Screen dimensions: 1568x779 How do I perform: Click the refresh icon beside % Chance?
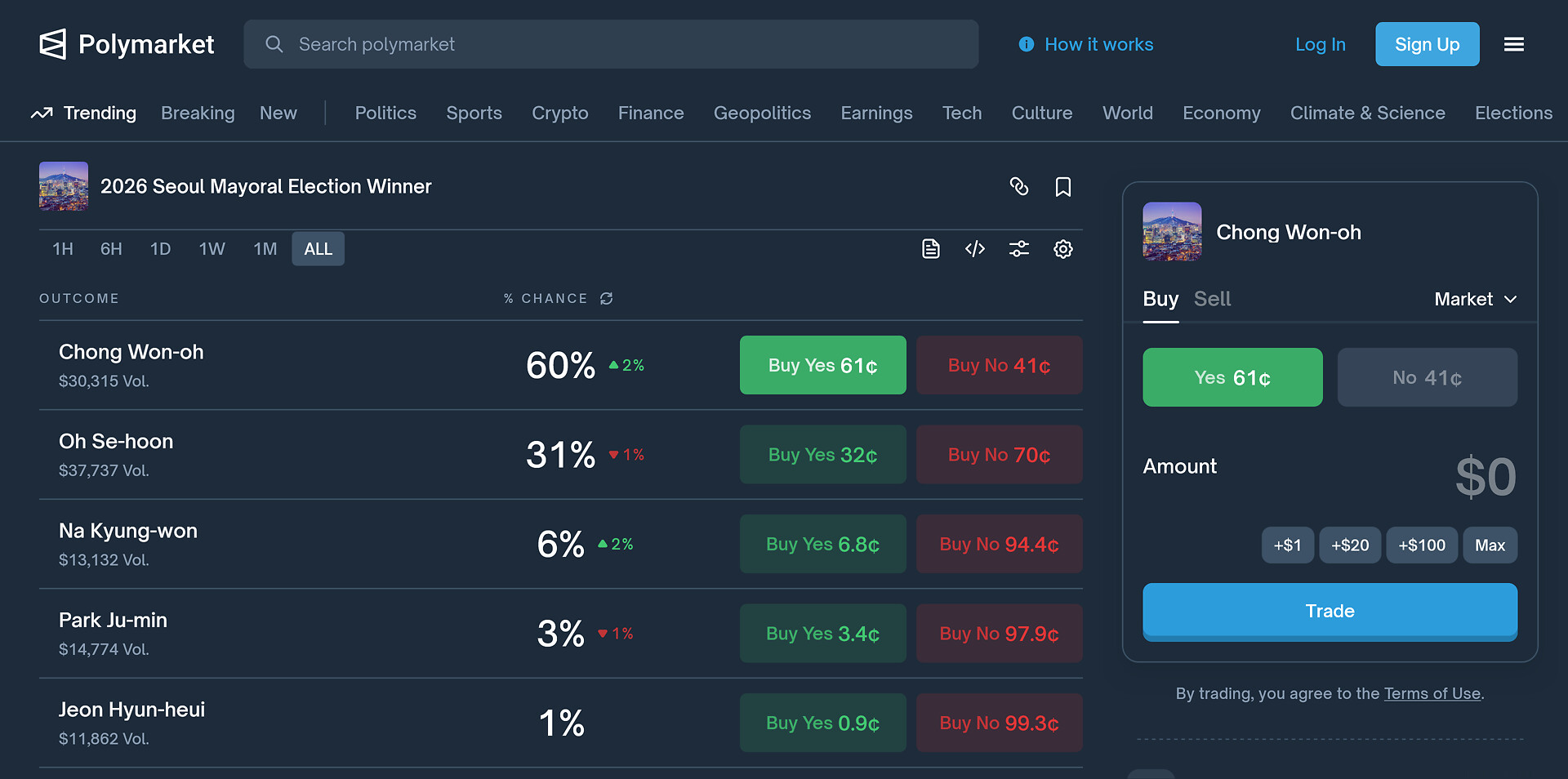[607, 298]
